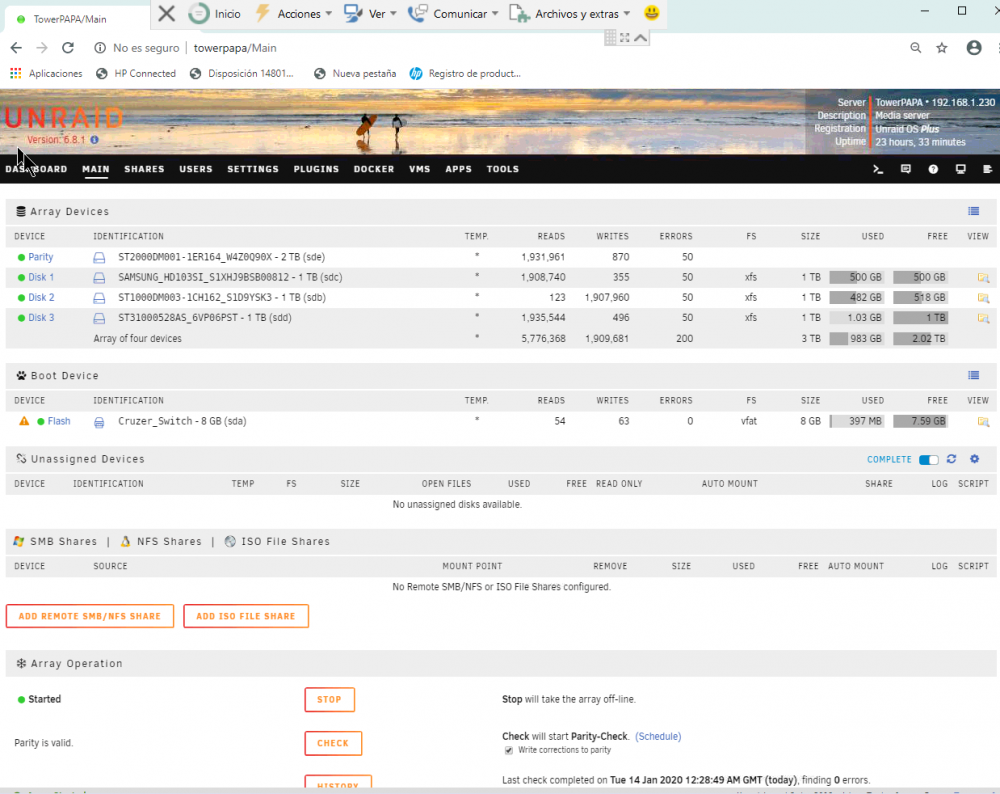Browse Flash device via view icon
This screenshot has width=1000, height=794.
983,422
